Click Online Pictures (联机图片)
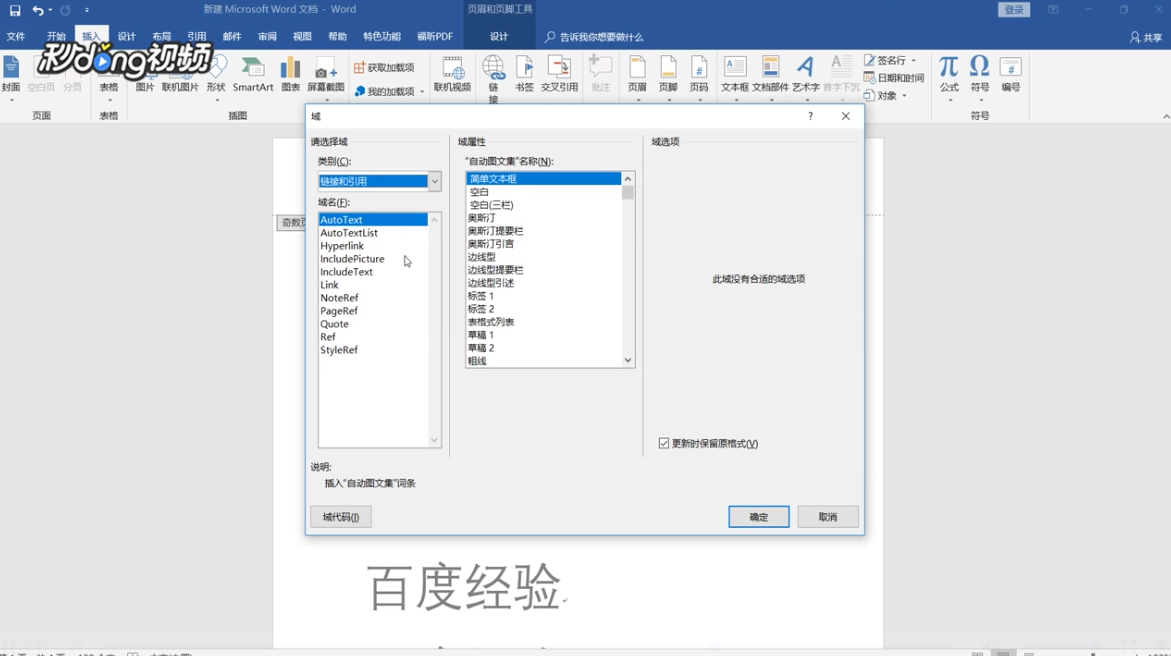 click(x=180, y=75)
